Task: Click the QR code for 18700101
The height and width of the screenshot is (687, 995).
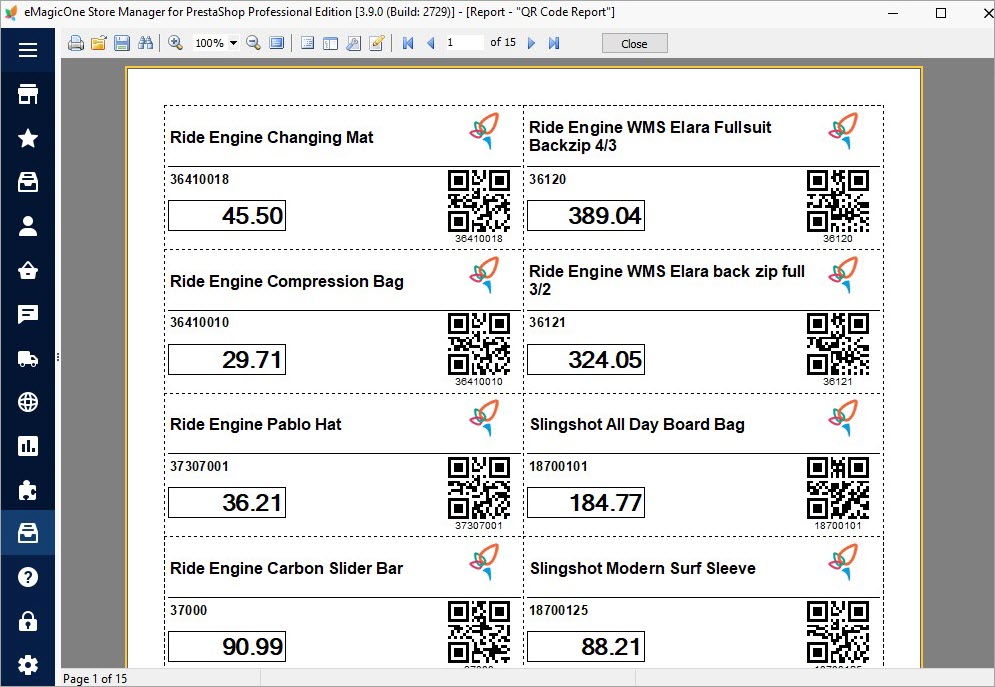Action: pyautogui.click(x=838, y=488)
